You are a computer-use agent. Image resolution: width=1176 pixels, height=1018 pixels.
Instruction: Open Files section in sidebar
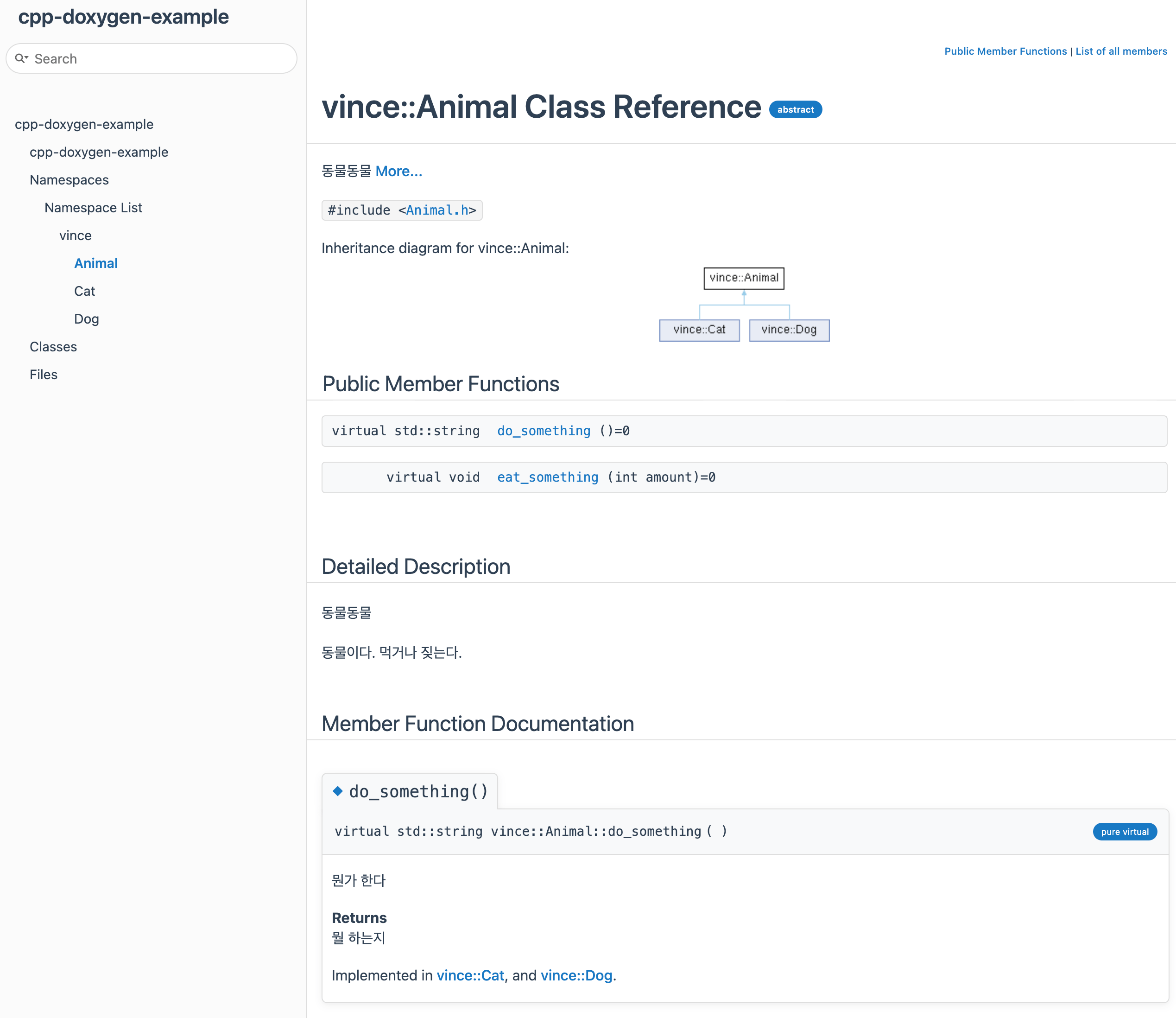coord(44,375)
